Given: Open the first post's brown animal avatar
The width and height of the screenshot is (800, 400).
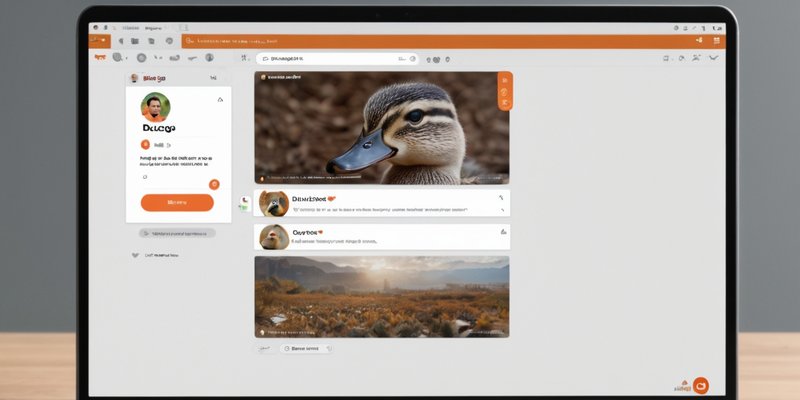Looking at the screenshot, I should point(274,203).
